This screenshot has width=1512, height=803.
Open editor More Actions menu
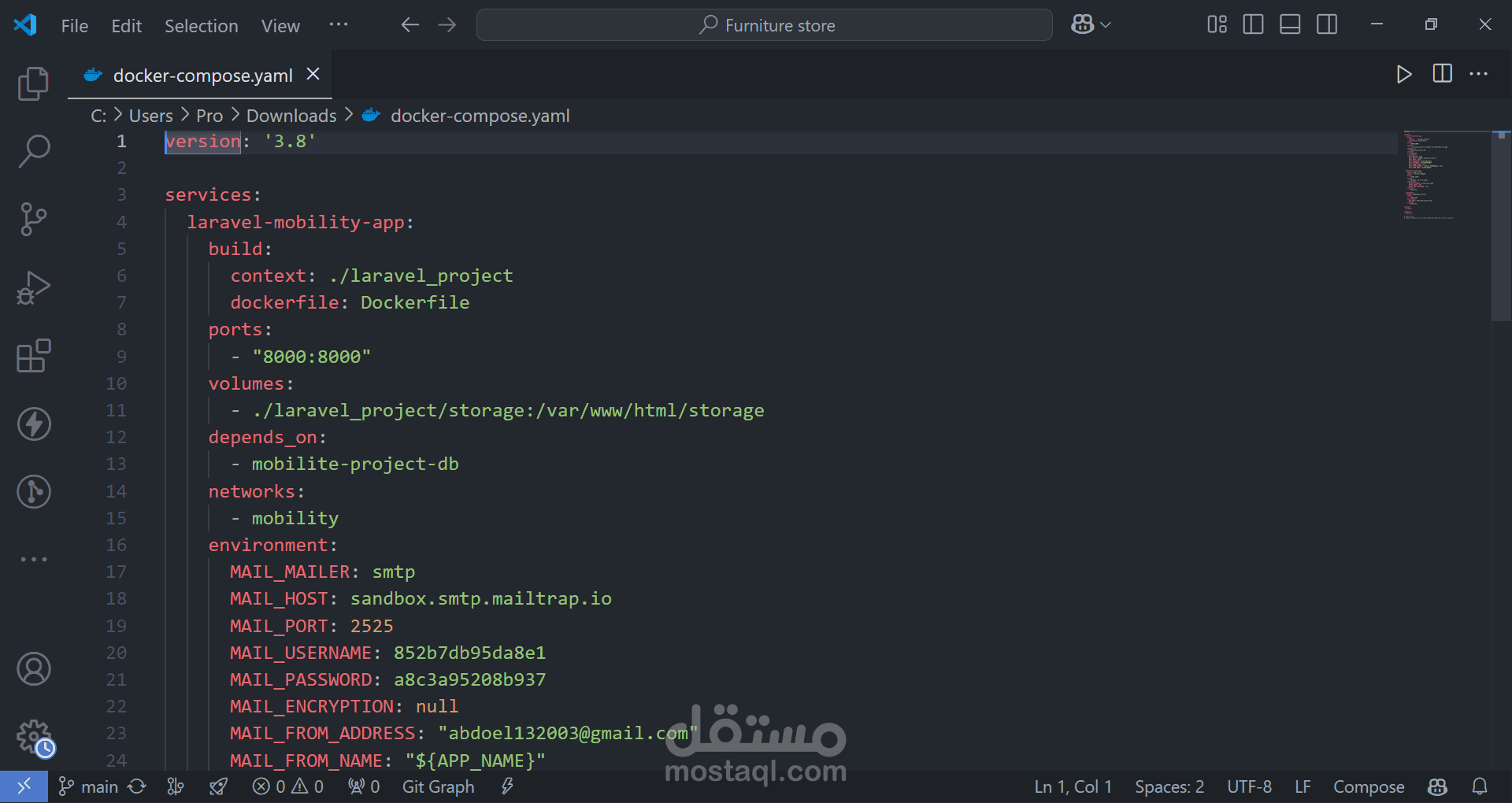(x=1479, y=74)
